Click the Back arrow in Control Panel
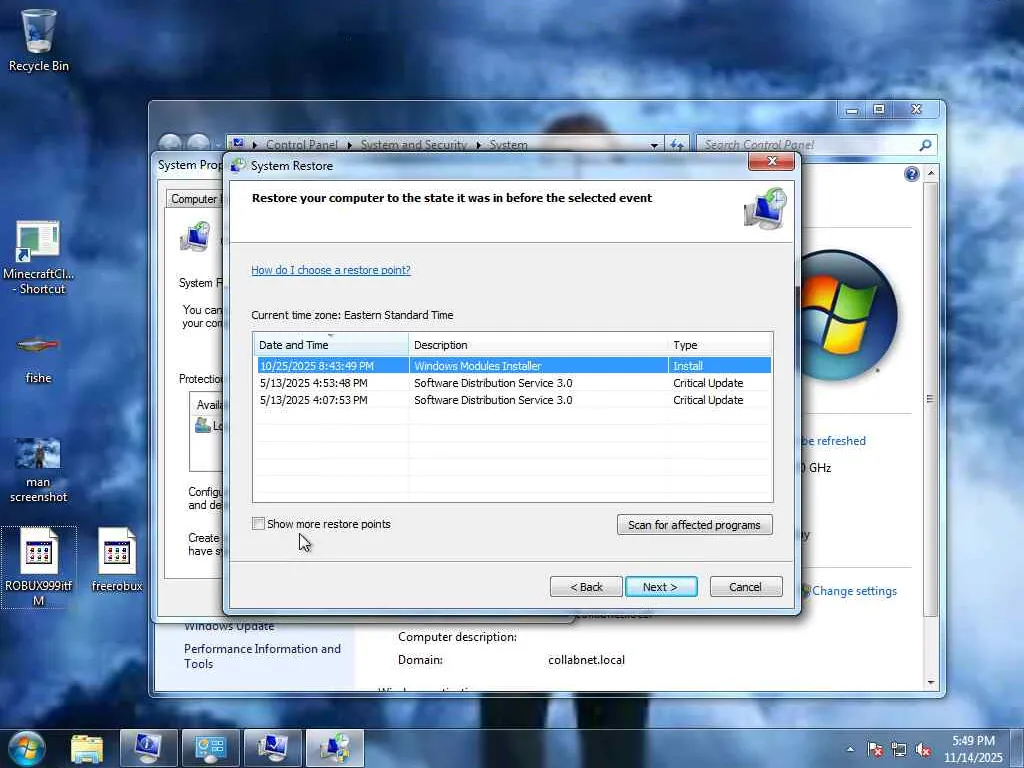1024x768 pixels. 170,142
